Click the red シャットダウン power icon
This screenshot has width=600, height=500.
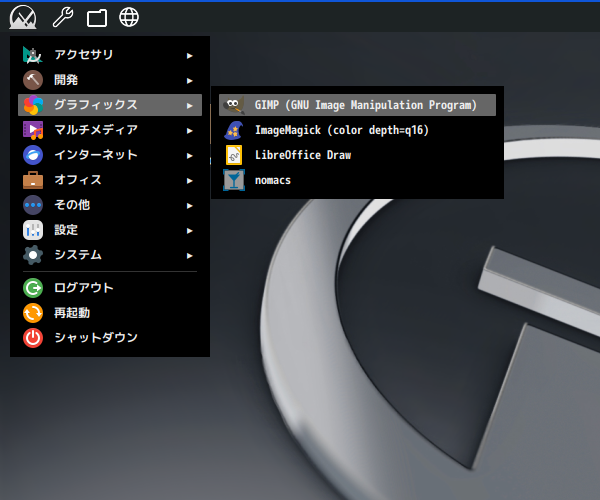point(33,338)
